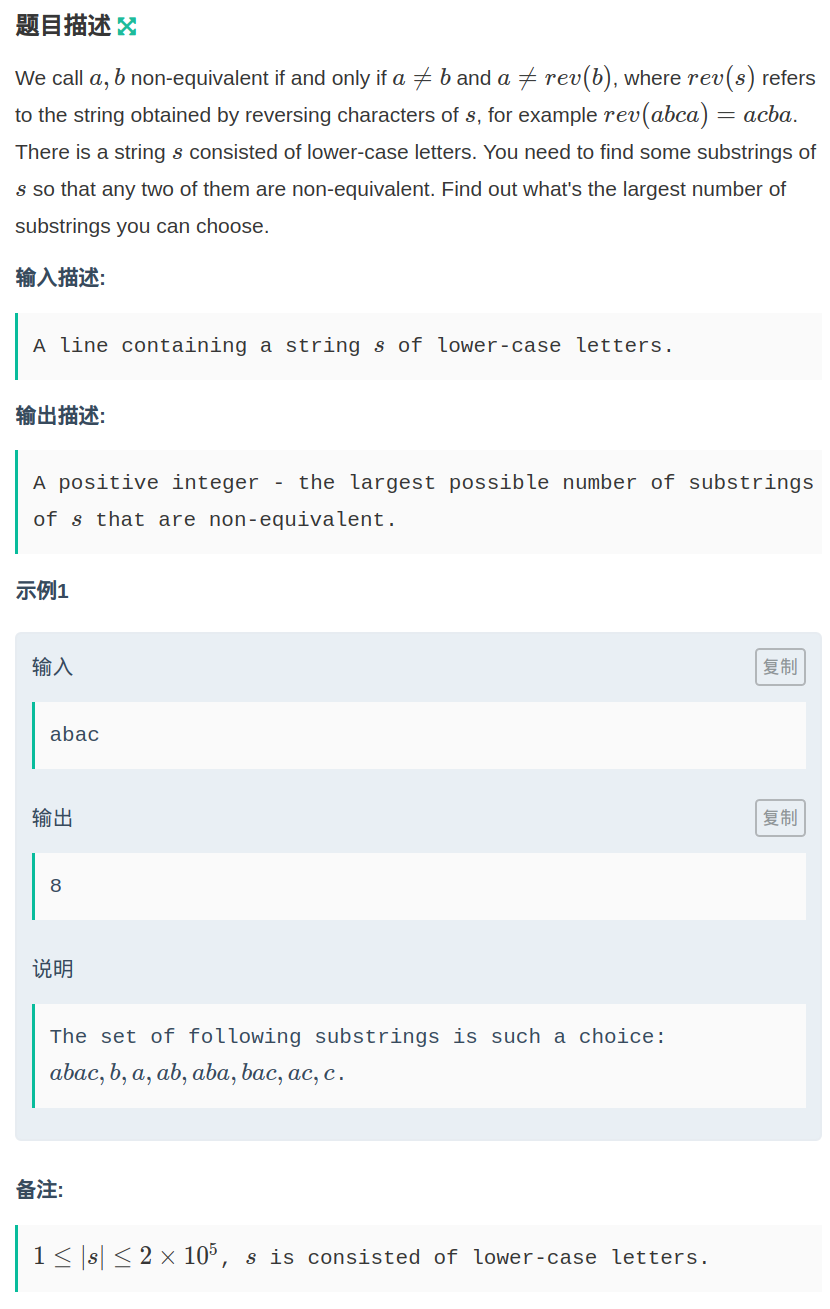The width and height of the screenshot is (830, 1309).
Task: Click the explanation's list of chosen substrings
Action: click(x=197, y=1074)
